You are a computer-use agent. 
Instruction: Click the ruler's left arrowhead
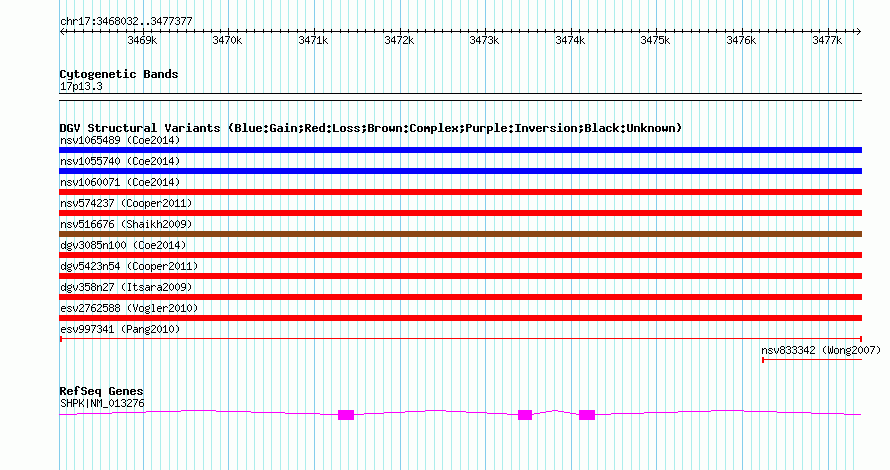(x=62, y=32)
